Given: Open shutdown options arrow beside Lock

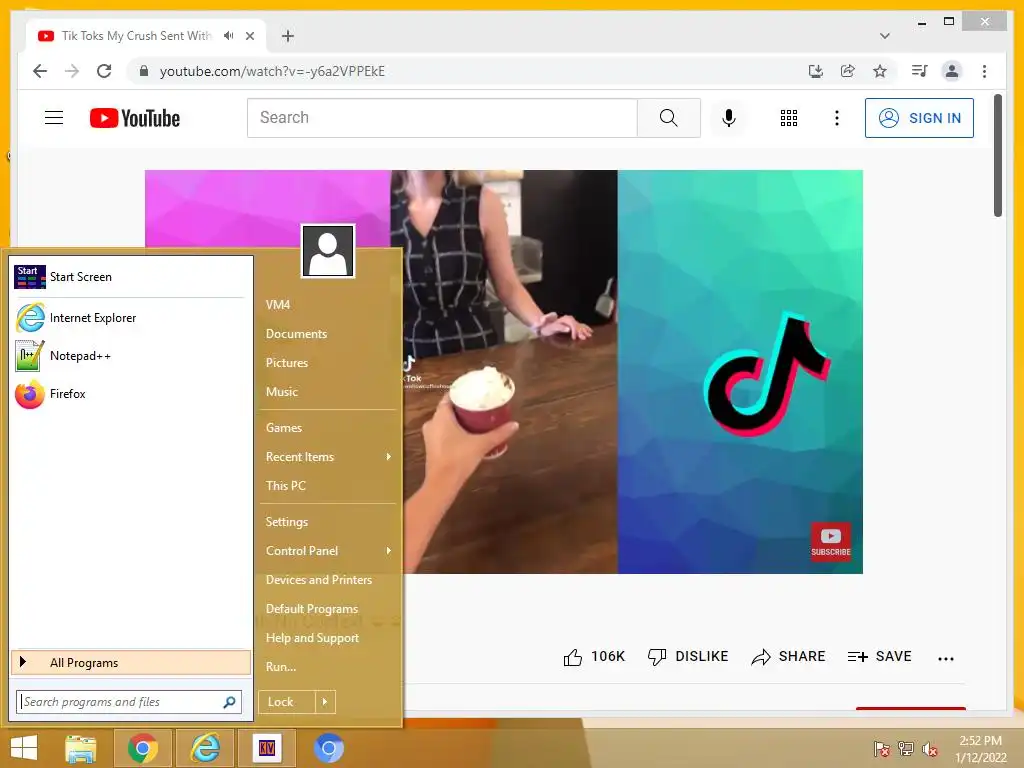Looking at the screenshot, I should tap(325, 702).
